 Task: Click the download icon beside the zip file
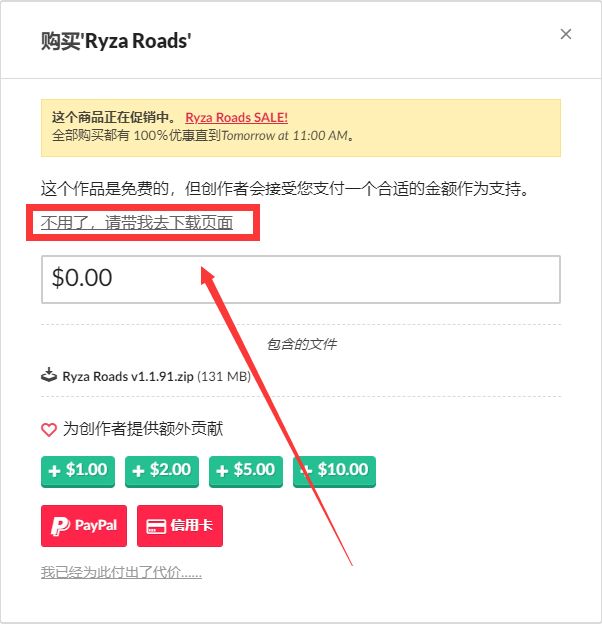(49, 375)
